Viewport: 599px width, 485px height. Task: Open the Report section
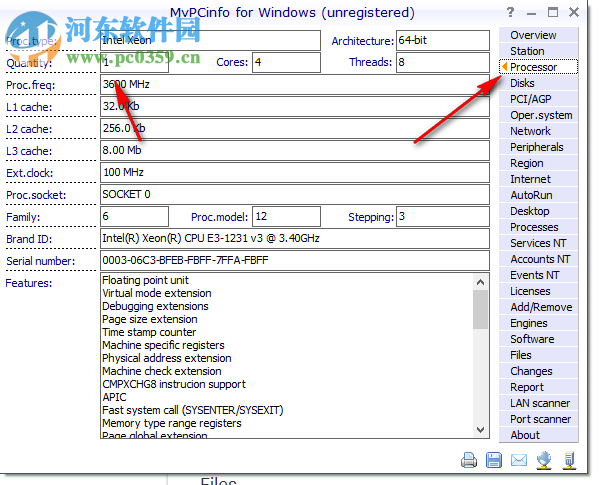pyautogui.click(x=538, y=388)
